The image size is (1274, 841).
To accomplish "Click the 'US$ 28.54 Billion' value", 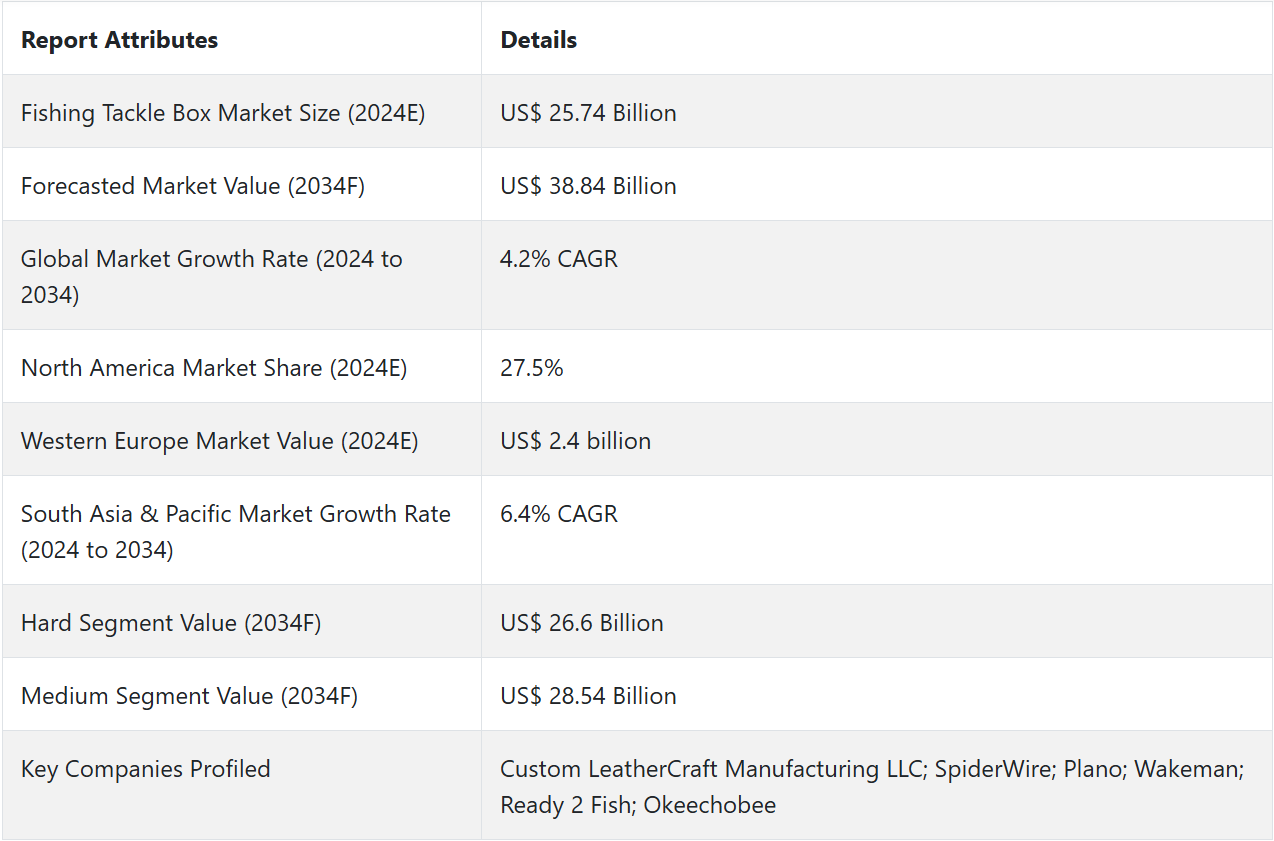I will click(x=588, y=696).
